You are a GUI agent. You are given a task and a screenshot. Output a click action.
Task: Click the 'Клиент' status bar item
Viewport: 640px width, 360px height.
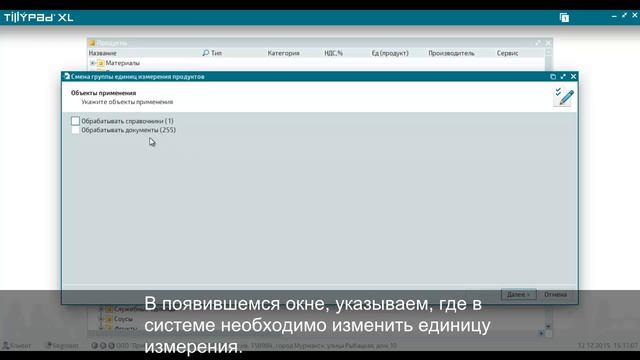[x=17, y=345]
